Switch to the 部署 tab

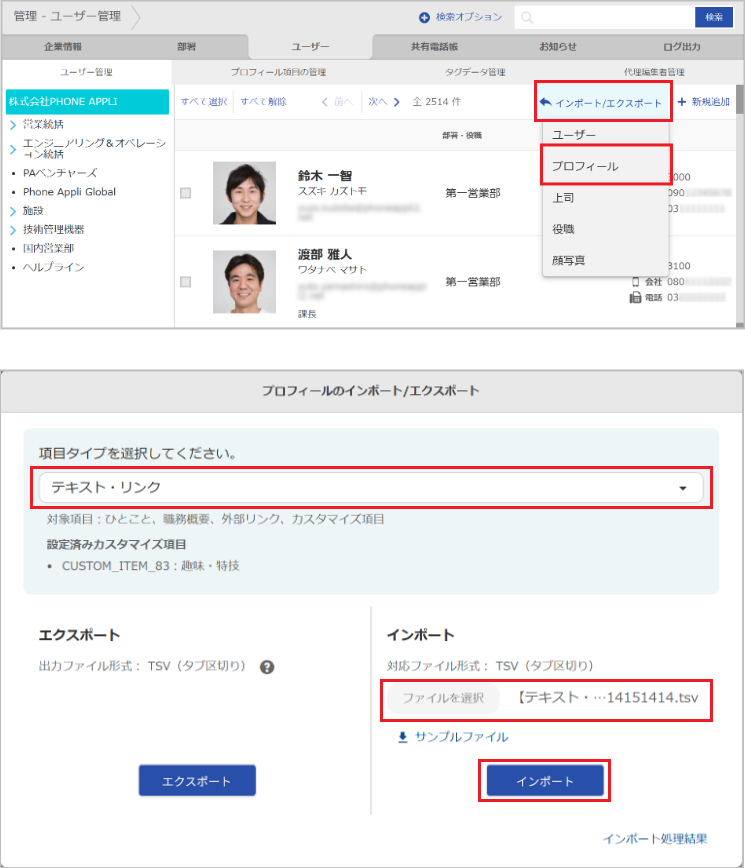(187, 47)
